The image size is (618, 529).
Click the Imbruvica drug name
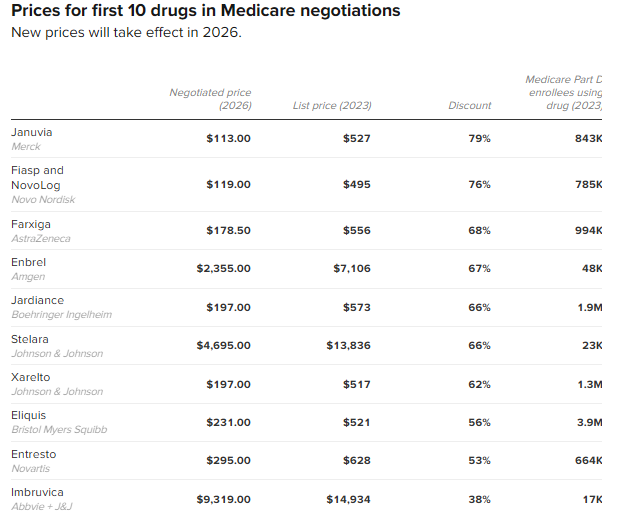(36, 492)
